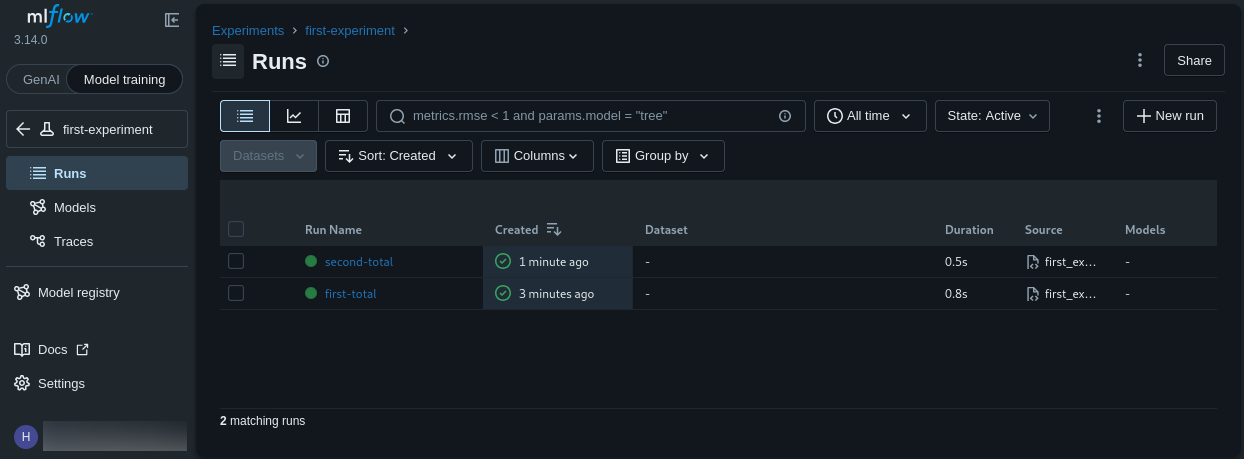Select the second-total run checkbox
Image resolution: width=1244 pixels, height=459 pixels.
(x=236, y=261)
